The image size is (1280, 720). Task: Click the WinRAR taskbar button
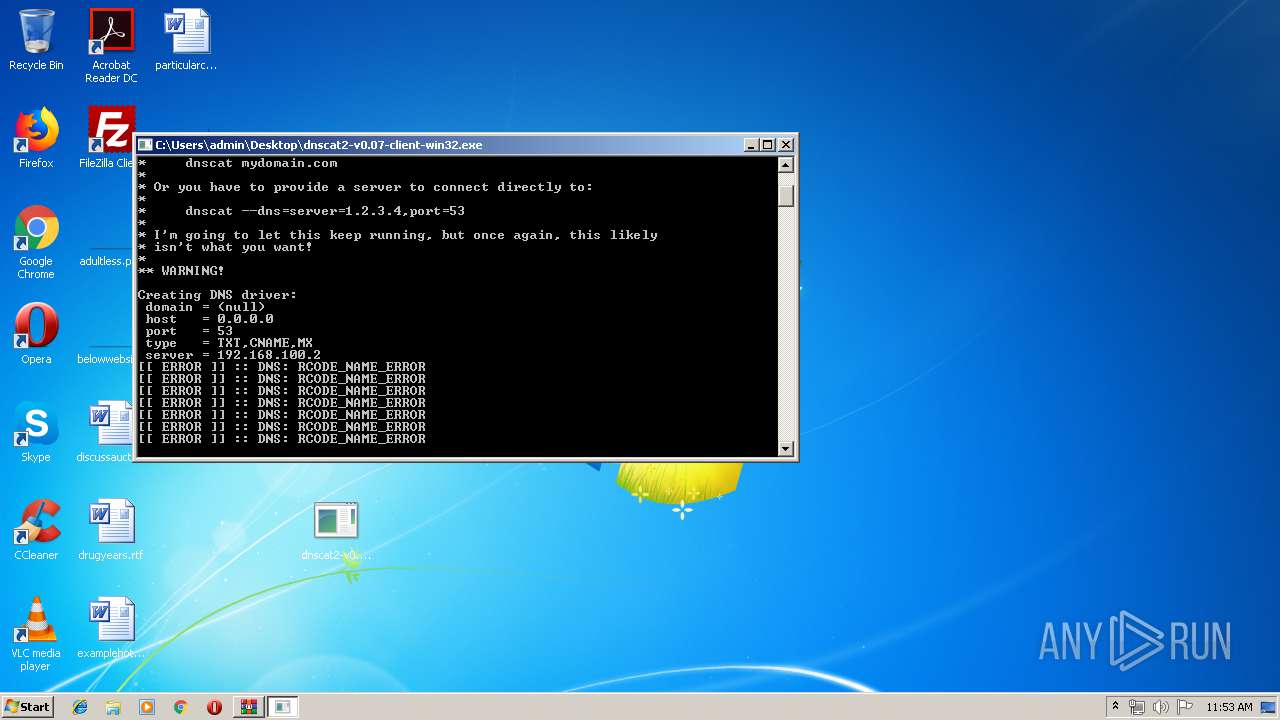248,707
